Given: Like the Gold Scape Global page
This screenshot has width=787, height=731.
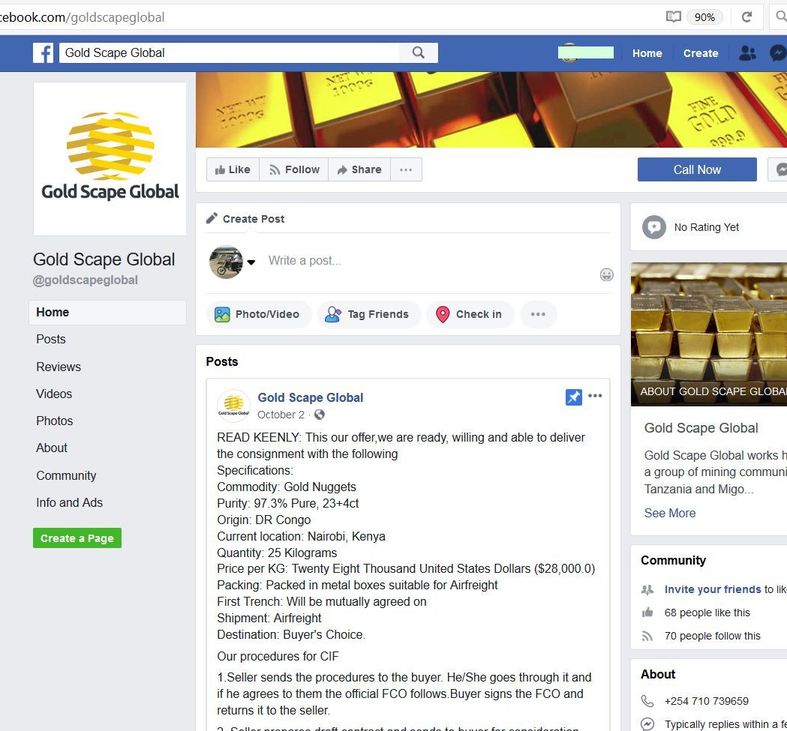Looking at the screenshot, I should tap(232, 170).
